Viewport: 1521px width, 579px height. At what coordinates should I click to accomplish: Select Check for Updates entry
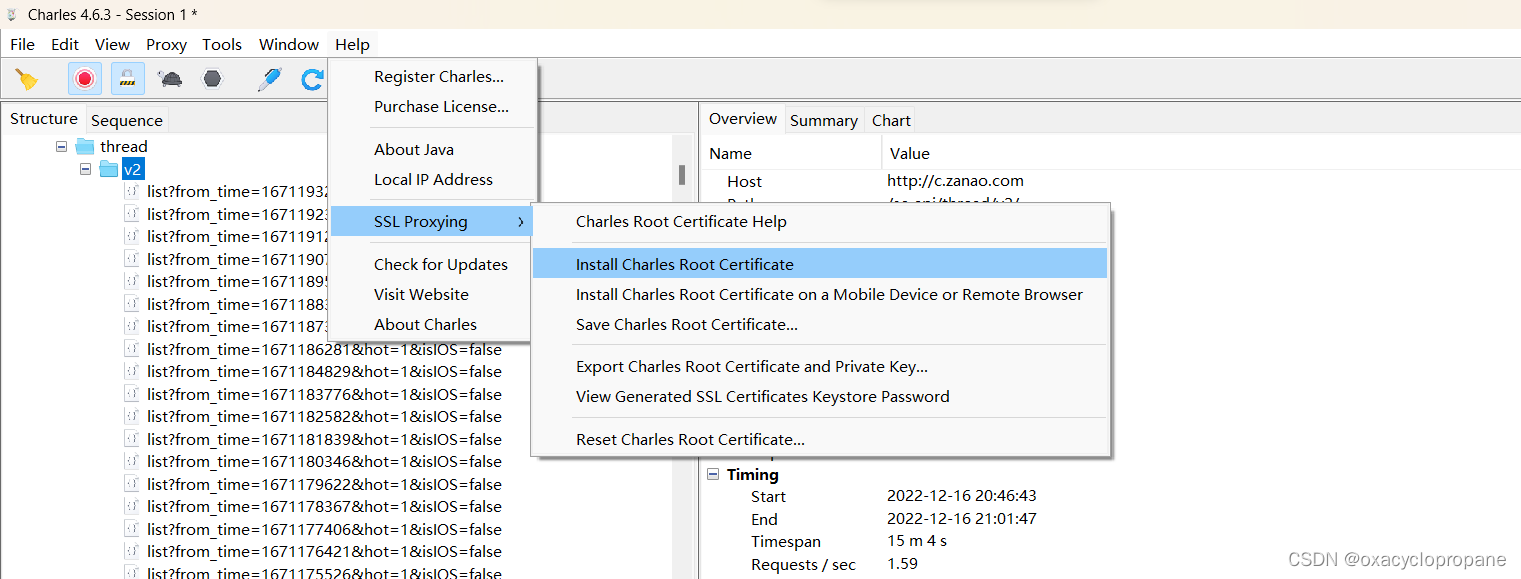pos(440,265)
